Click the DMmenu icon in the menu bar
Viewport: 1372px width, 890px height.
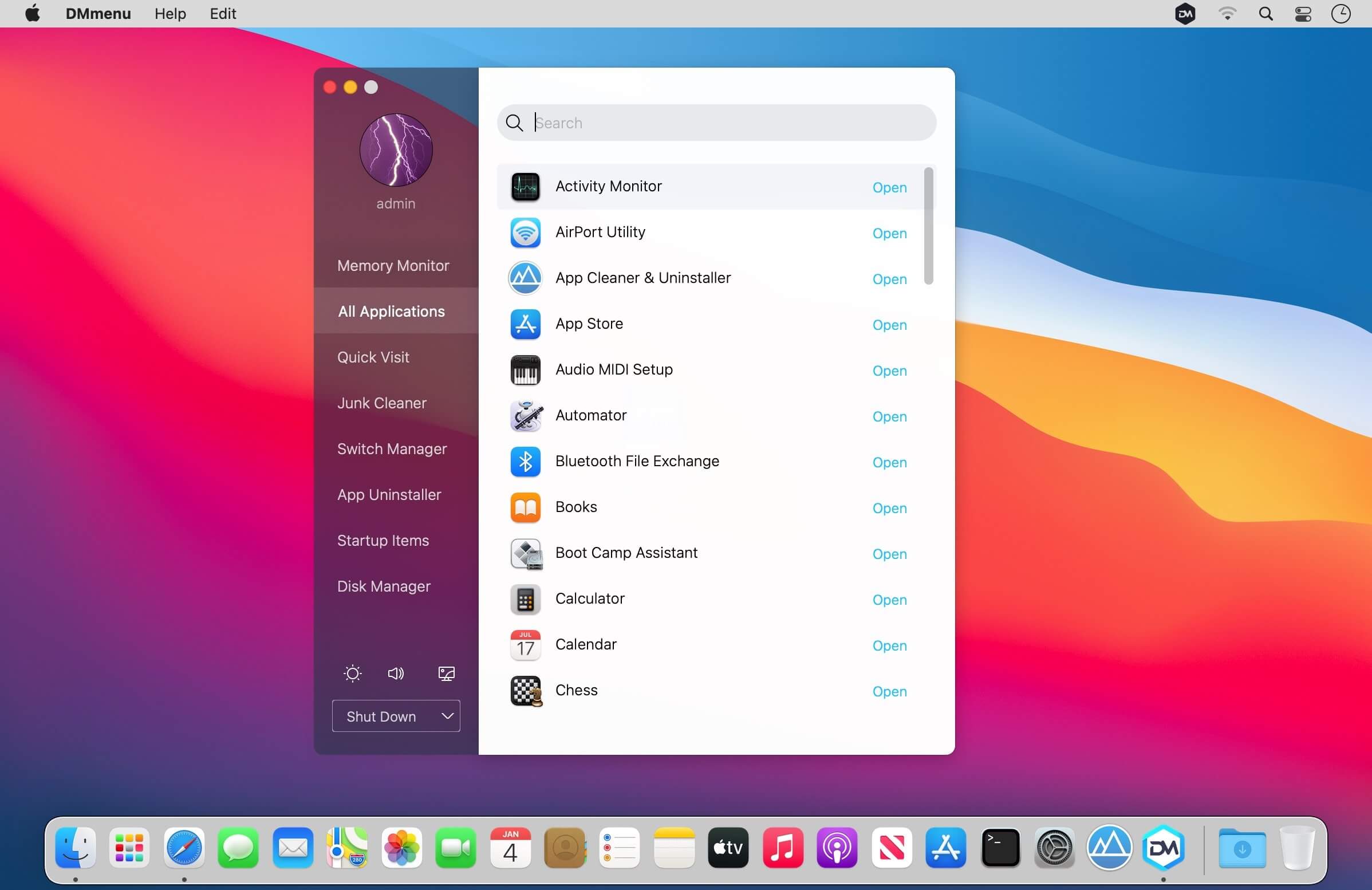point(1185,13)
